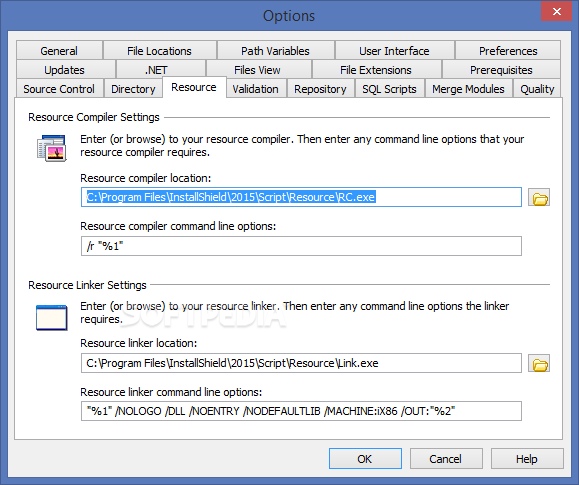Open the Directory tab
This screenshot has height=485, width=579.
click(133, 89)
